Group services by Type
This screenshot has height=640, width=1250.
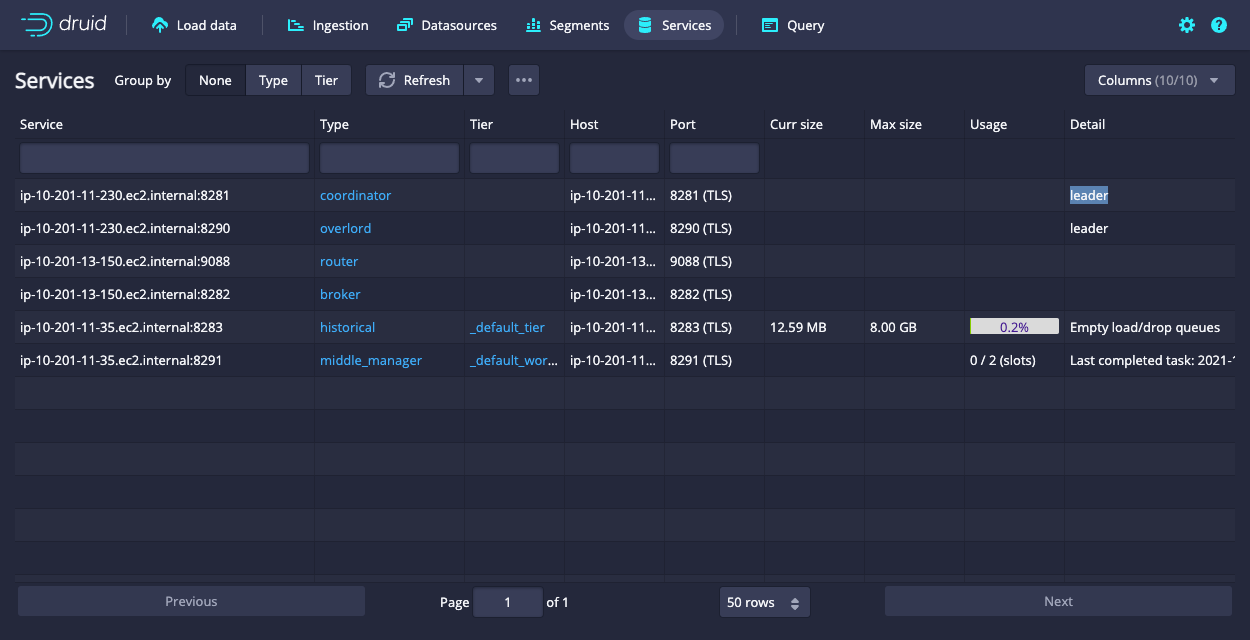pyautogui.click(x=273, y=80)
